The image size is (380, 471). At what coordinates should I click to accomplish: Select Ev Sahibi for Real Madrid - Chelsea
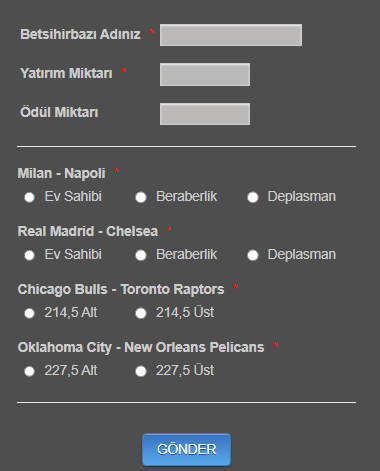tap(29, 255)
